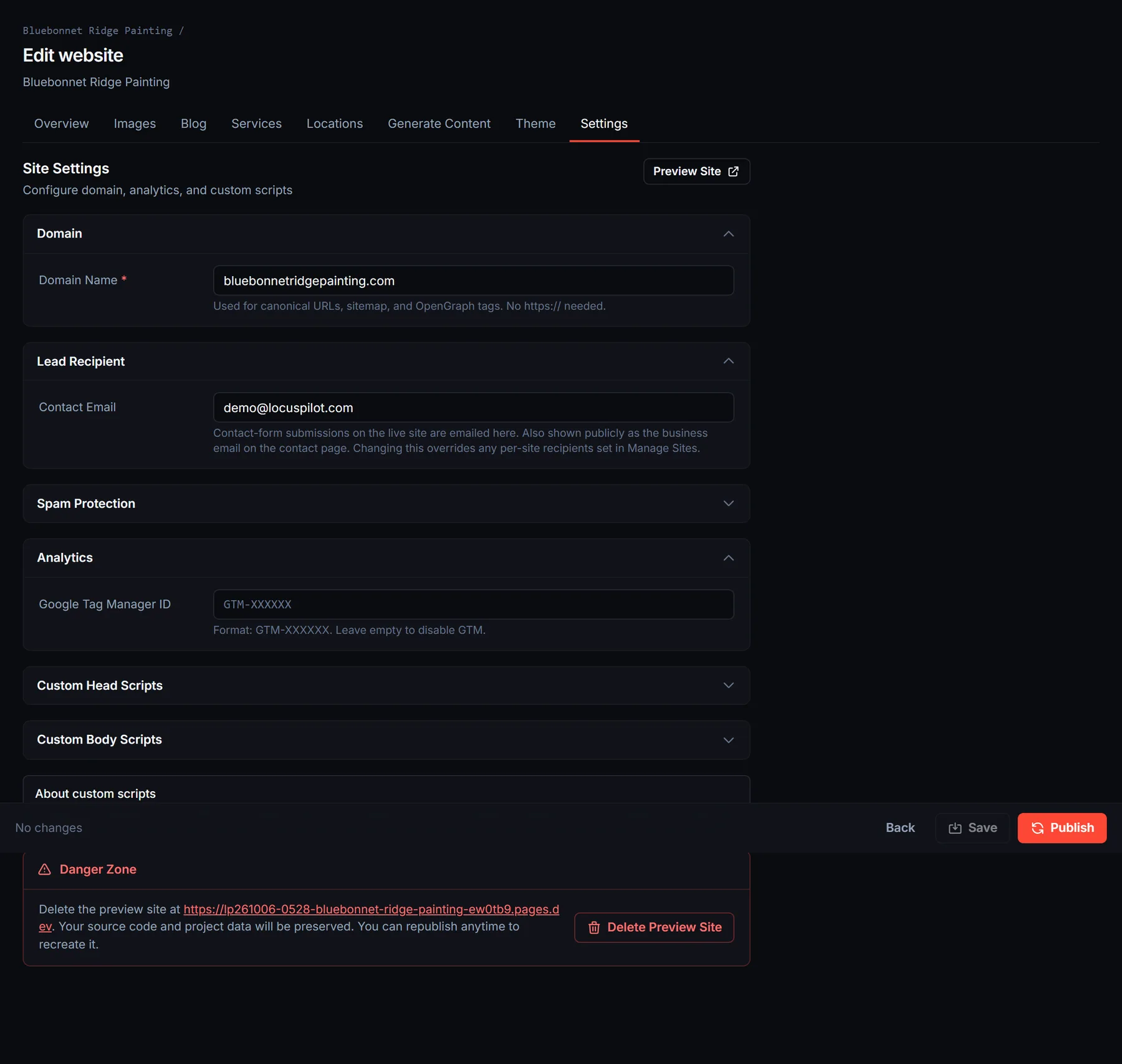The width and height of the screenshot is (1122, 1064).
Task: Focus the Contact Email input field
Action: 473,408
